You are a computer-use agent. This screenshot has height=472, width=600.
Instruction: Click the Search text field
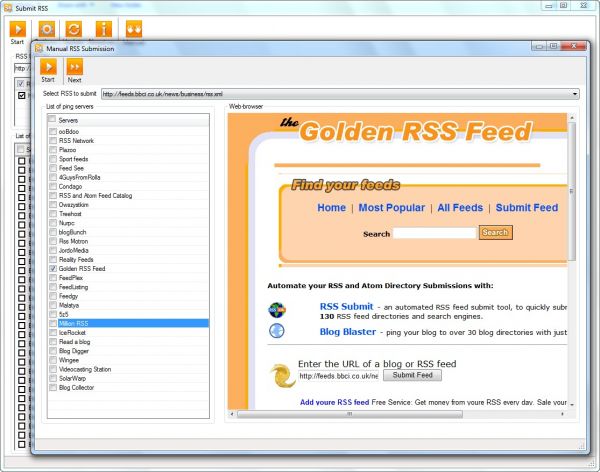pyautogui.click(x=435, y=233)
